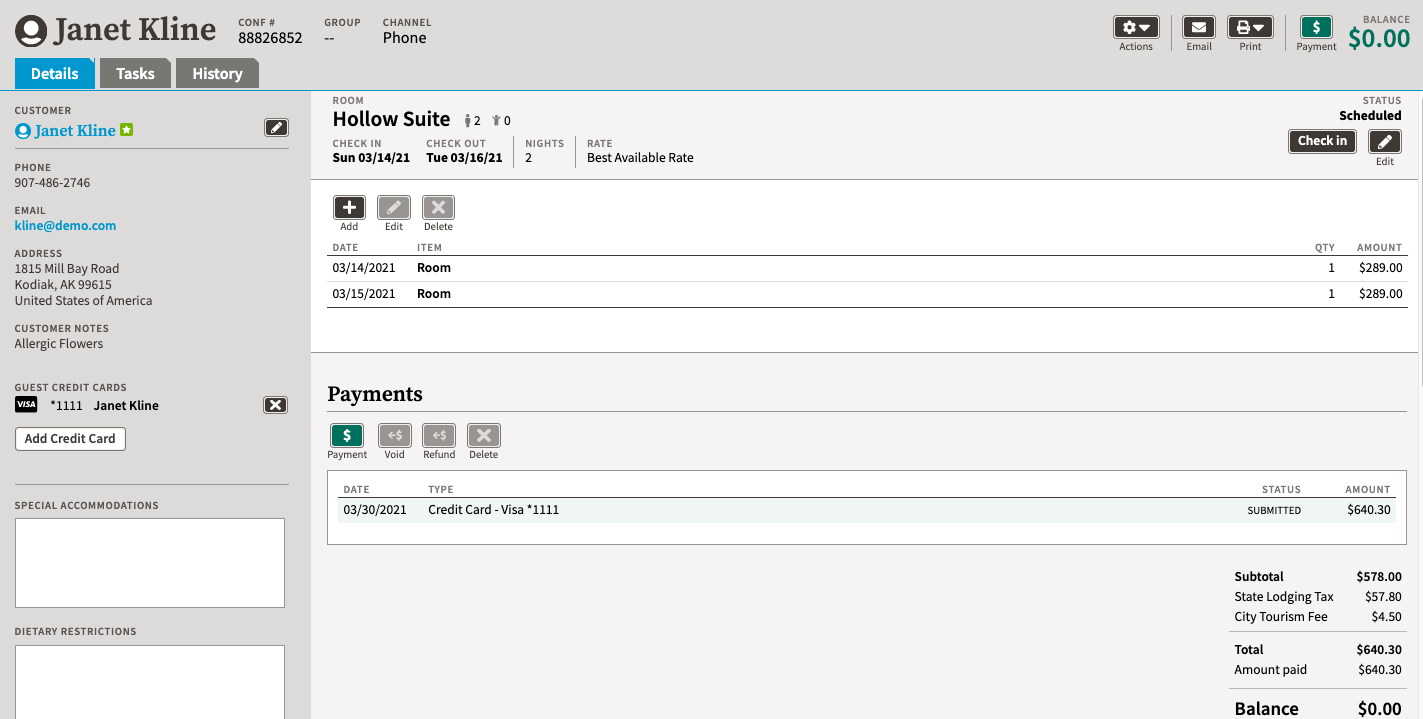Edit reservation using pencil icon near Status
The width and height of the screenshot is (1423, 719).
pos(1384,141)
